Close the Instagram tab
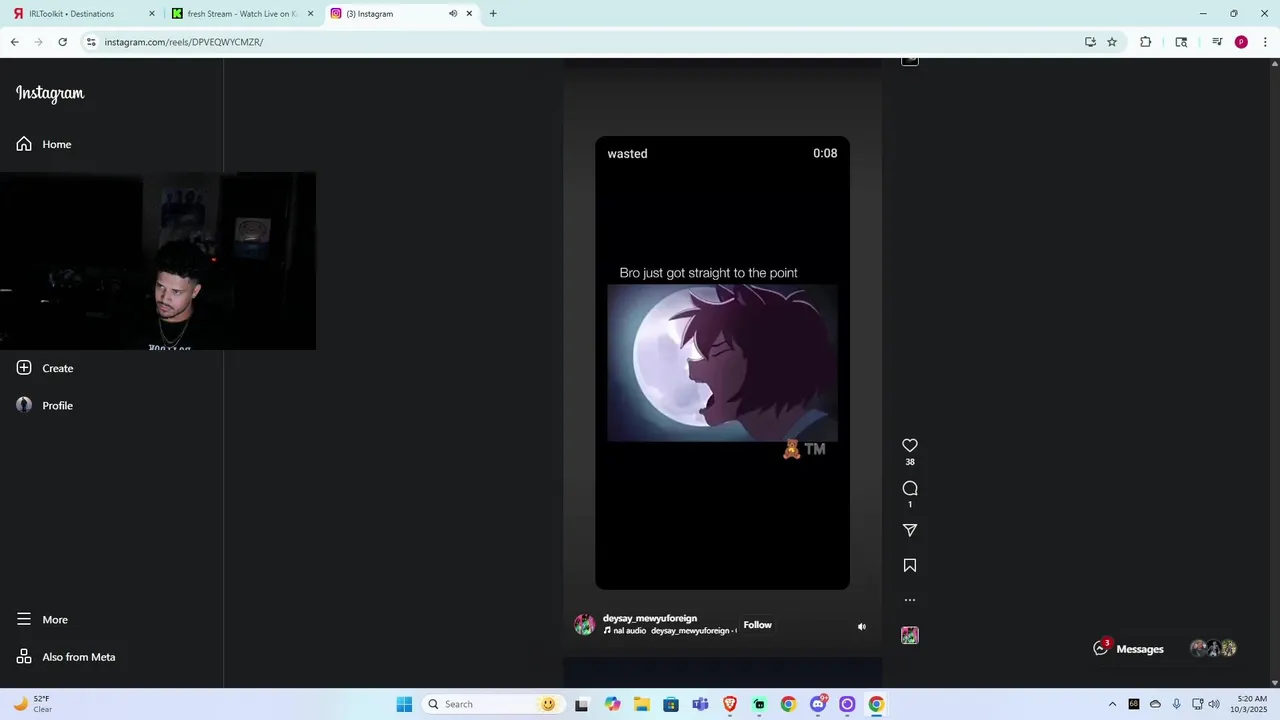Image resolution: width=1280 pixels, height=720 pixels. pos(469,14)
